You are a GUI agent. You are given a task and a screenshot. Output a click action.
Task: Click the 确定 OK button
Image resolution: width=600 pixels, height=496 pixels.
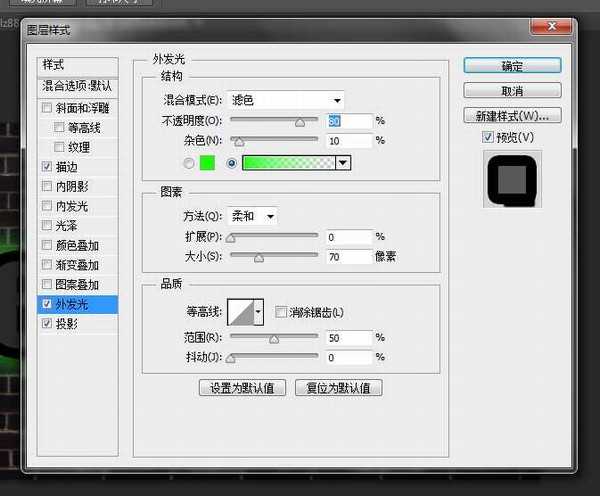click(x=511, y=66)
